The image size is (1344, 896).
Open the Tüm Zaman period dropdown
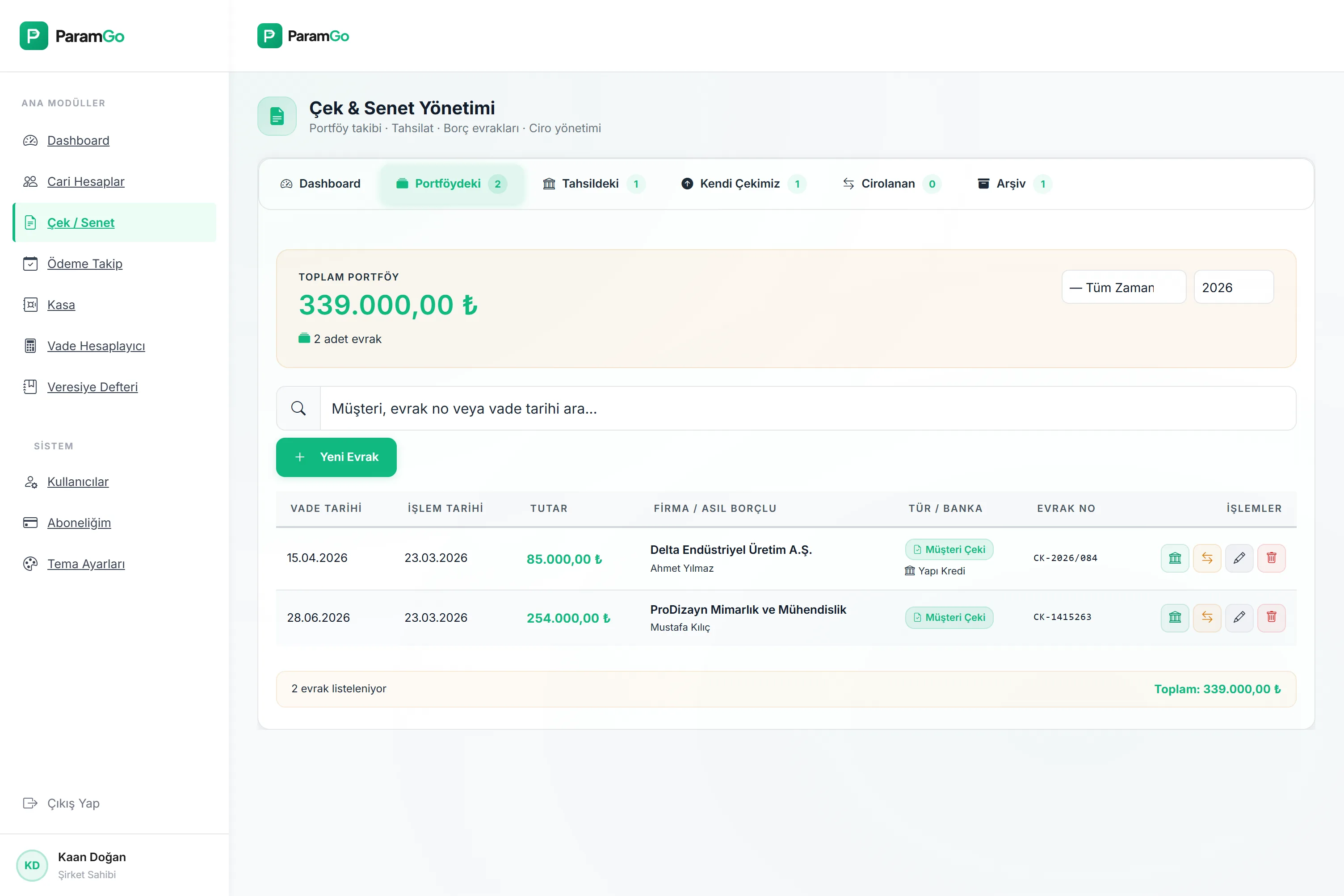point(1123,288)
